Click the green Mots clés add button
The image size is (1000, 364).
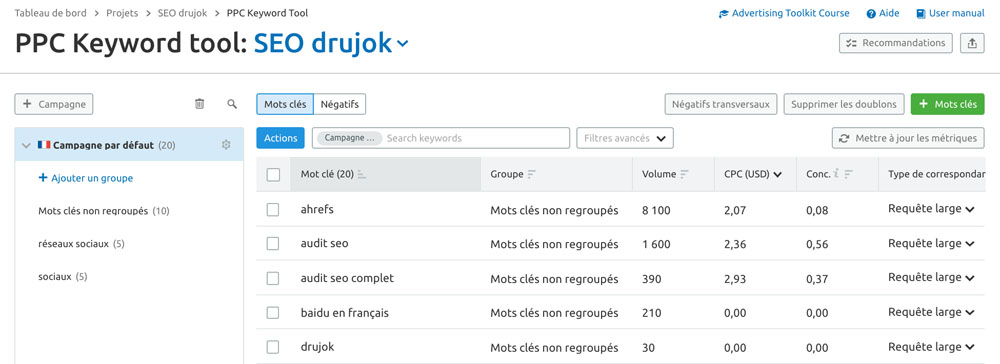(x=948, y=104)
